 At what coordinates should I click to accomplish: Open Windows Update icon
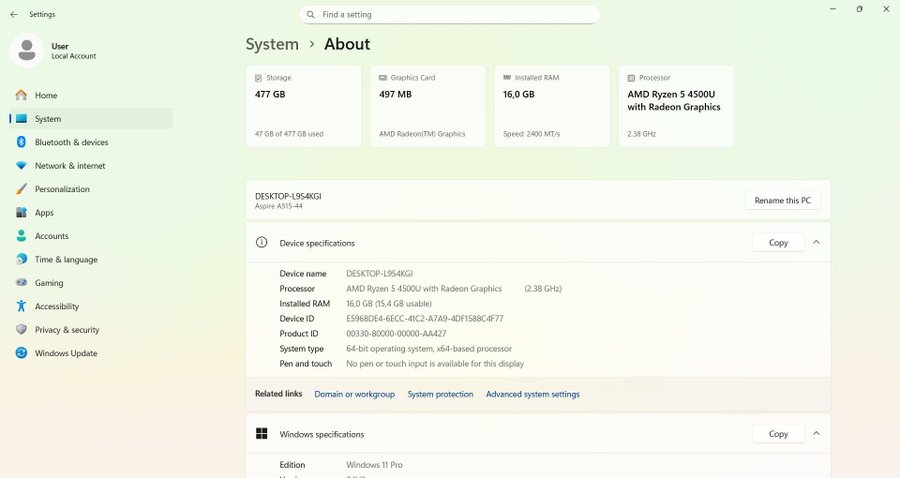tap(21, 353)
